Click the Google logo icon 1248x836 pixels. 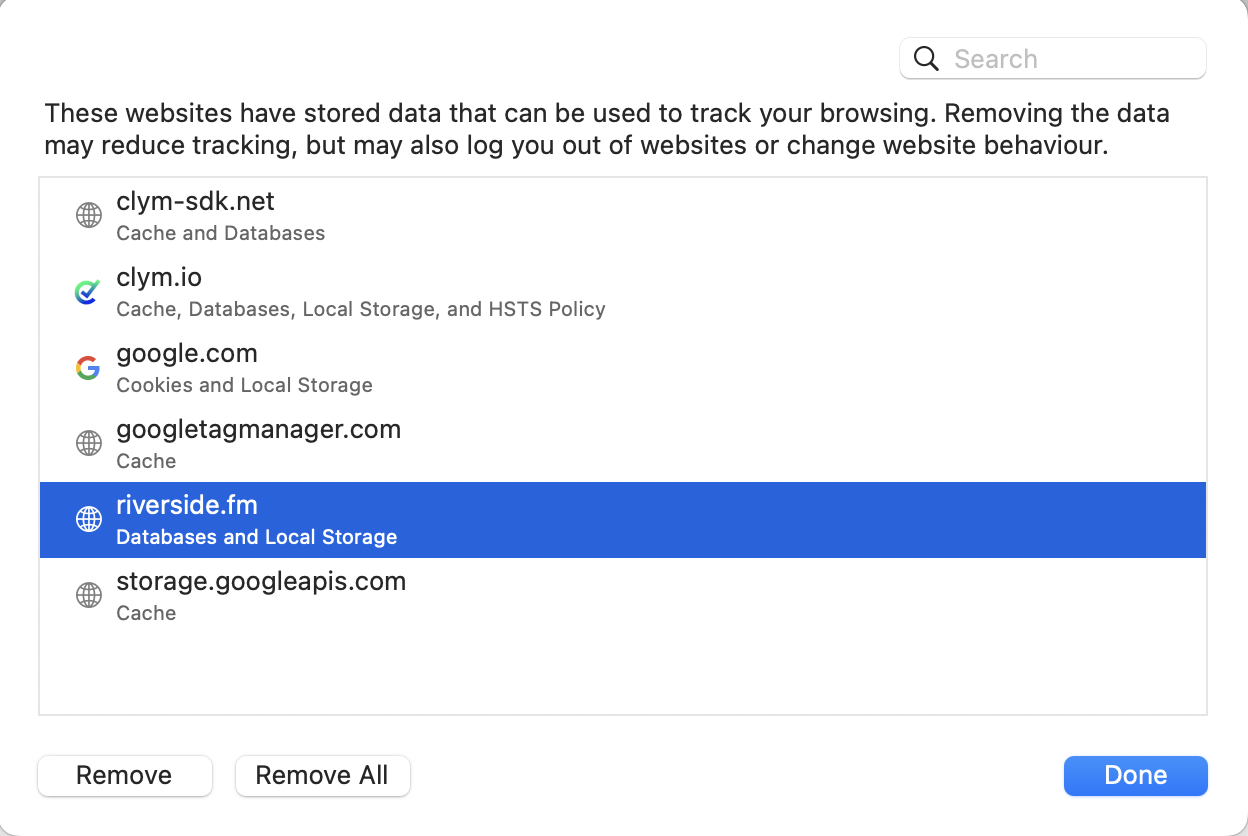tap(89, 367)
